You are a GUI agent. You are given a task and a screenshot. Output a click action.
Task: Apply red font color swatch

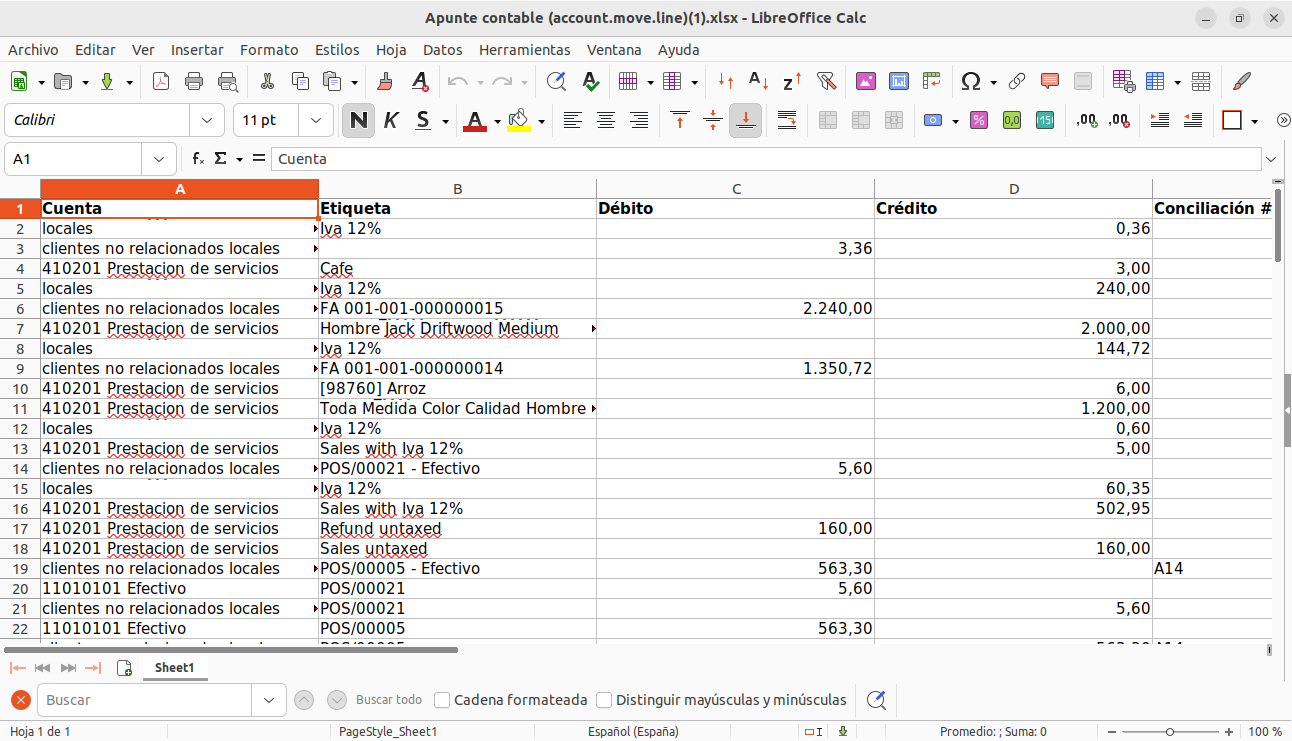[475, 121]
